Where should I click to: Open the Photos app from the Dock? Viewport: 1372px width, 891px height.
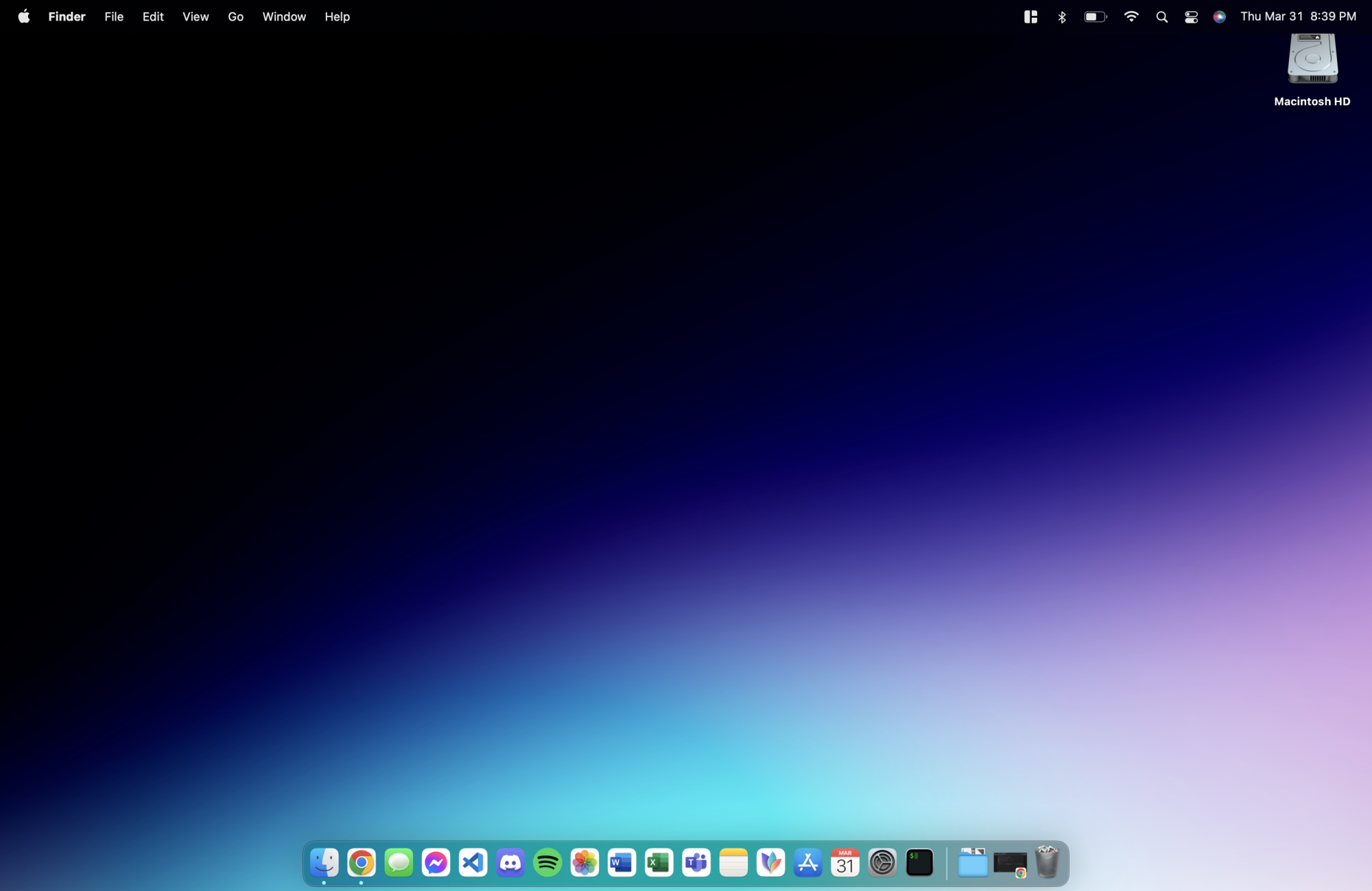[584, 862]
